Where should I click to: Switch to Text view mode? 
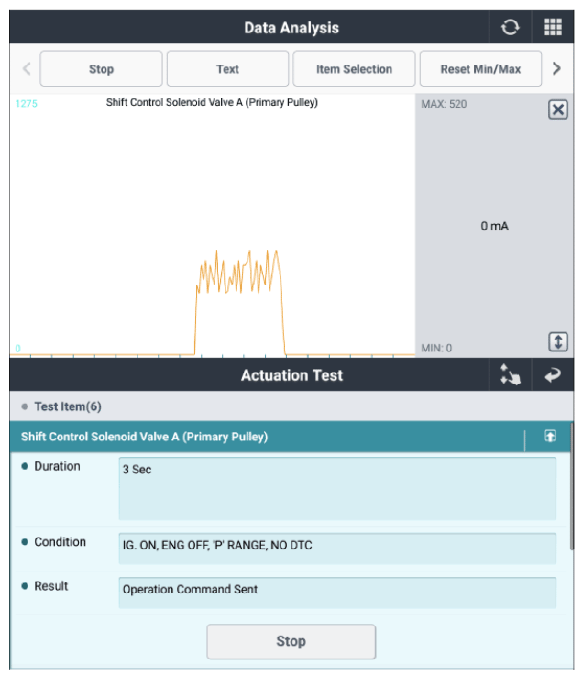[228, 69]
